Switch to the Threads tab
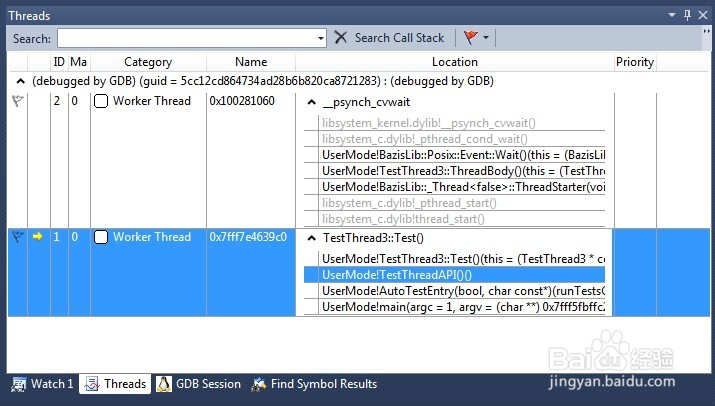715x406 pixels. pyautogui.click(x=115, y=384)
